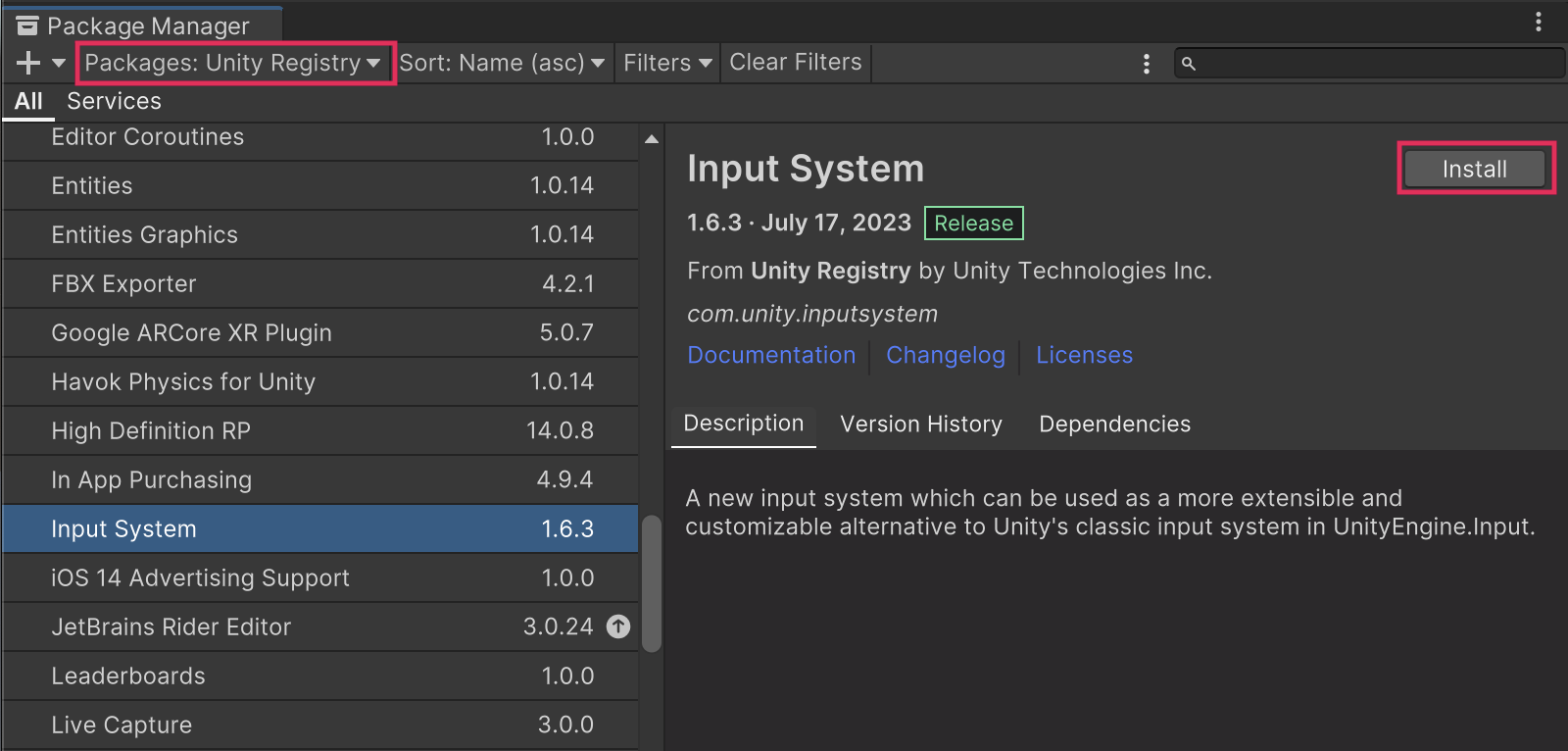
Task: Open the Packages: Unity Registry dropdown
Action: pos(233,63)
